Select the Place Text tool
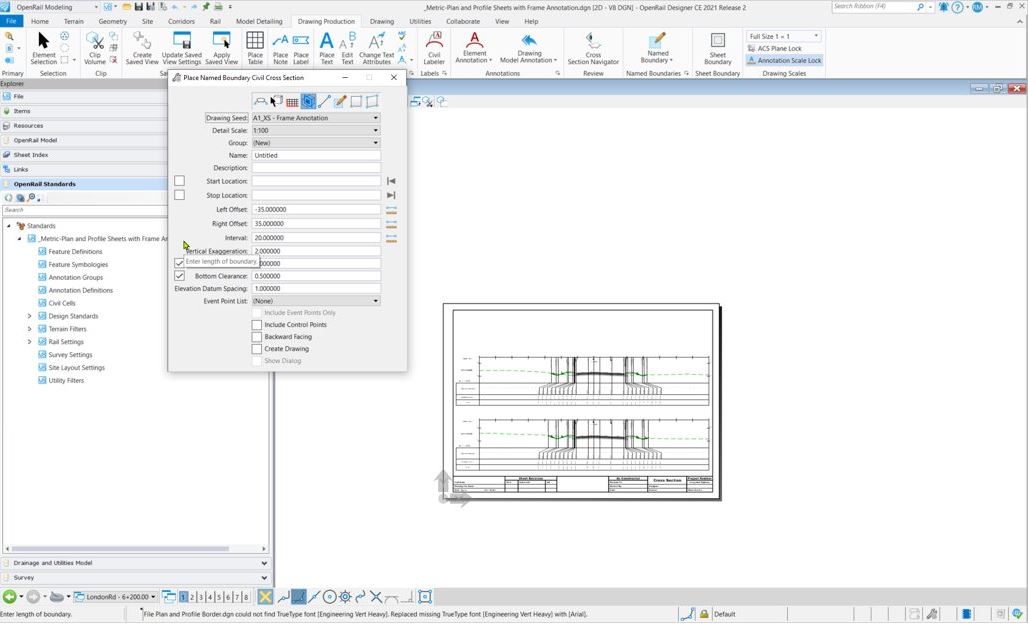 tap(327, 44)
